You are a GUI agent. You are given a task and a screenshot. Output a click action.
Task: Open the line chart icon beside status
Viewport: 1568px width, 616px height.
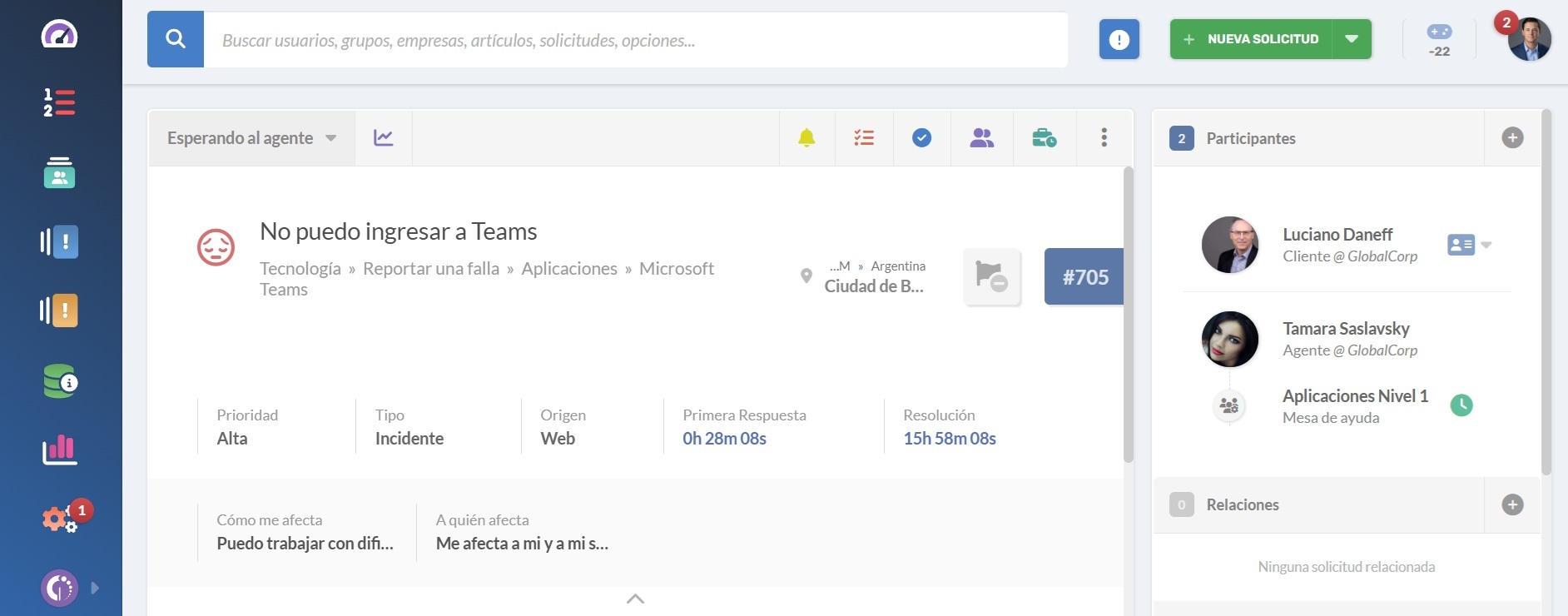tap(383, 138)
